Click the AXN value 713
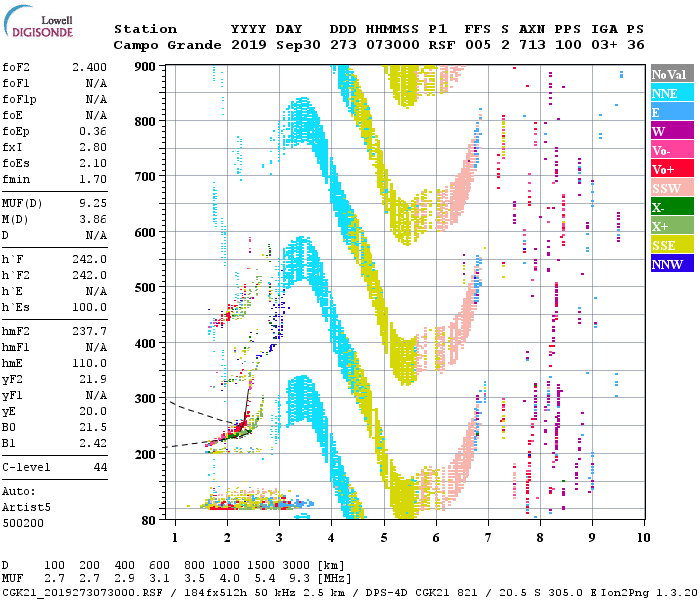700x600 pixels. point(532,45)
